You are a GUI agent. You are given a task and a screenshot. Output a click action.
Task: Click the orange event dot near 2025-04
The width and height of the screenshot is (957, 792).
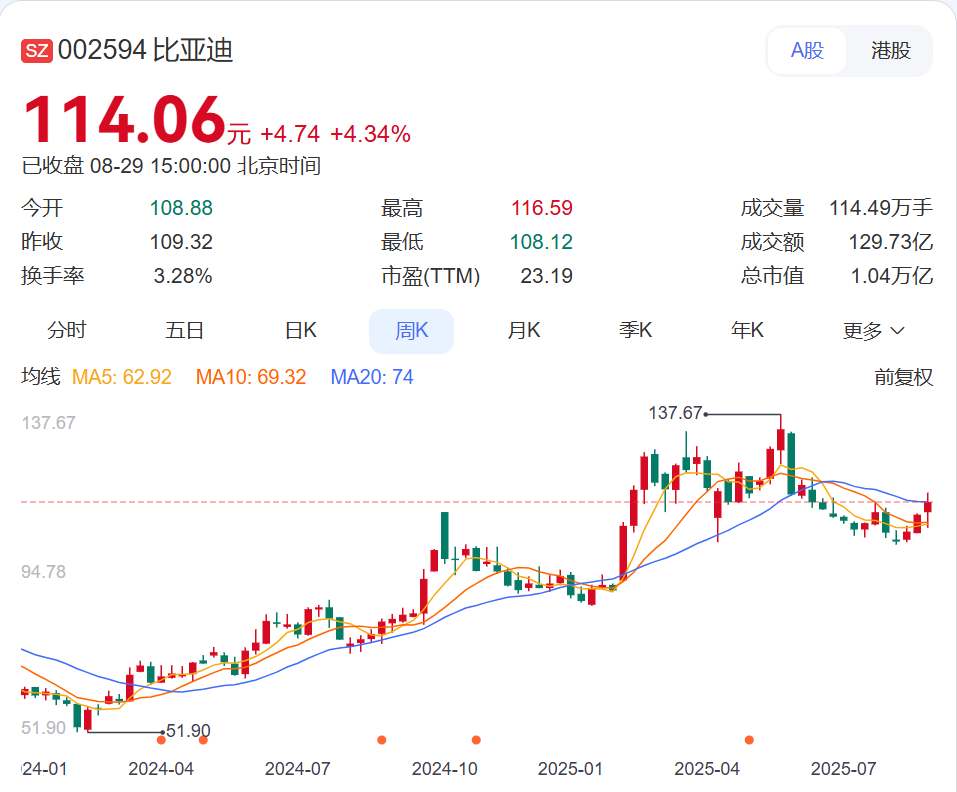click(749, 740)
